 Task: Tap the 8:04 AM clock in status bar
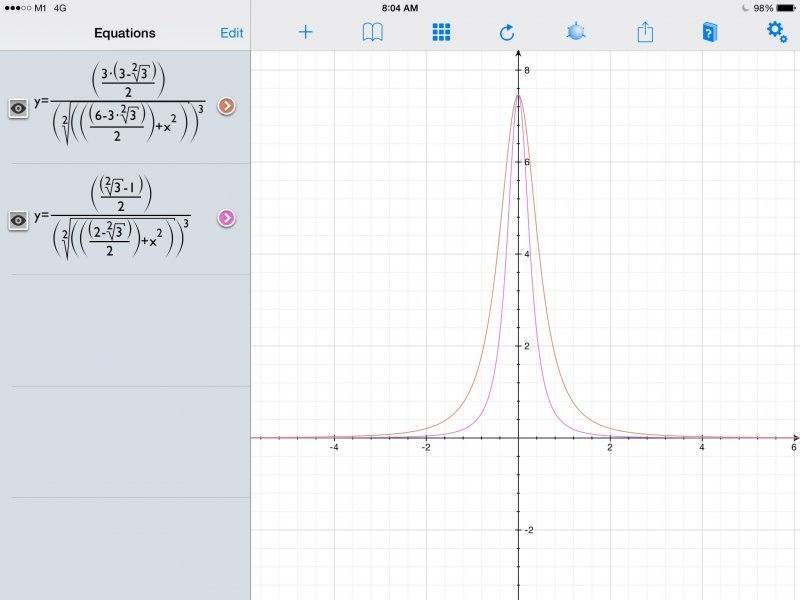coord(399,8)
